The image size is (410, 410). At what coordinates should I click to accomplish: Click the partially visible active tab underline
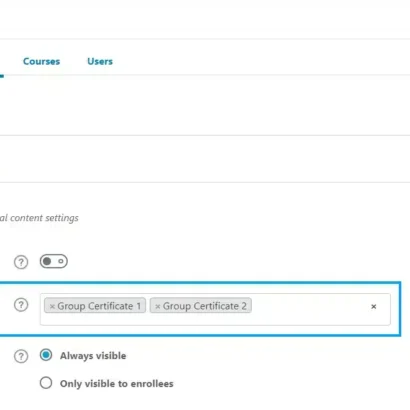point(2,76)
